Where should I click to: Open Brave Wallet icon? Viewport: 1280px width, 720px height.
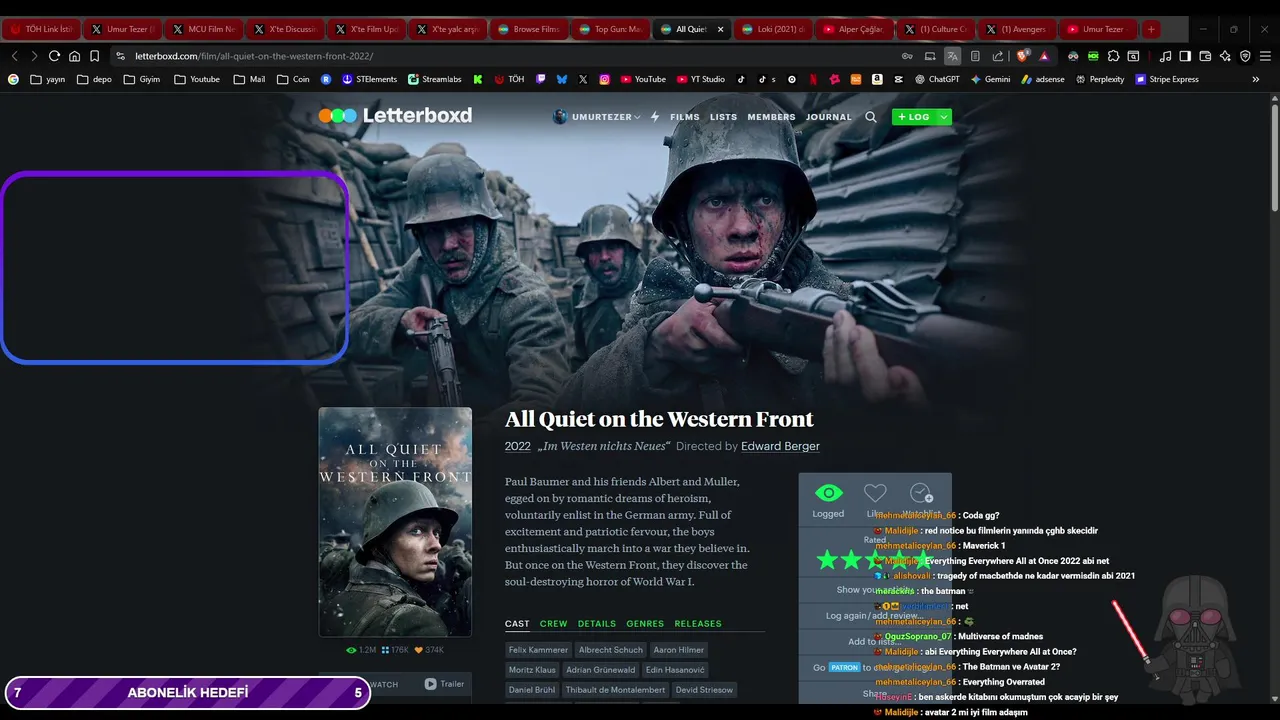tap(1205, 56)
